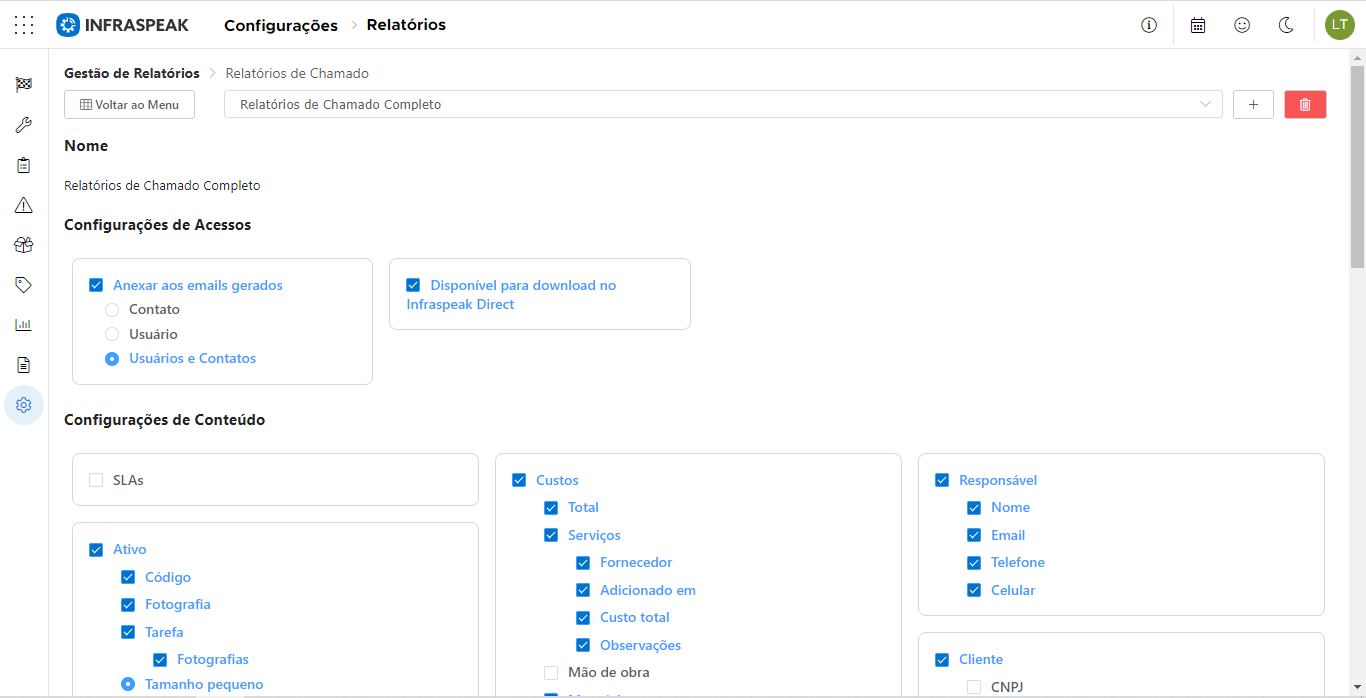Click the vertical page scrollbar

[x=1357, y=167]
